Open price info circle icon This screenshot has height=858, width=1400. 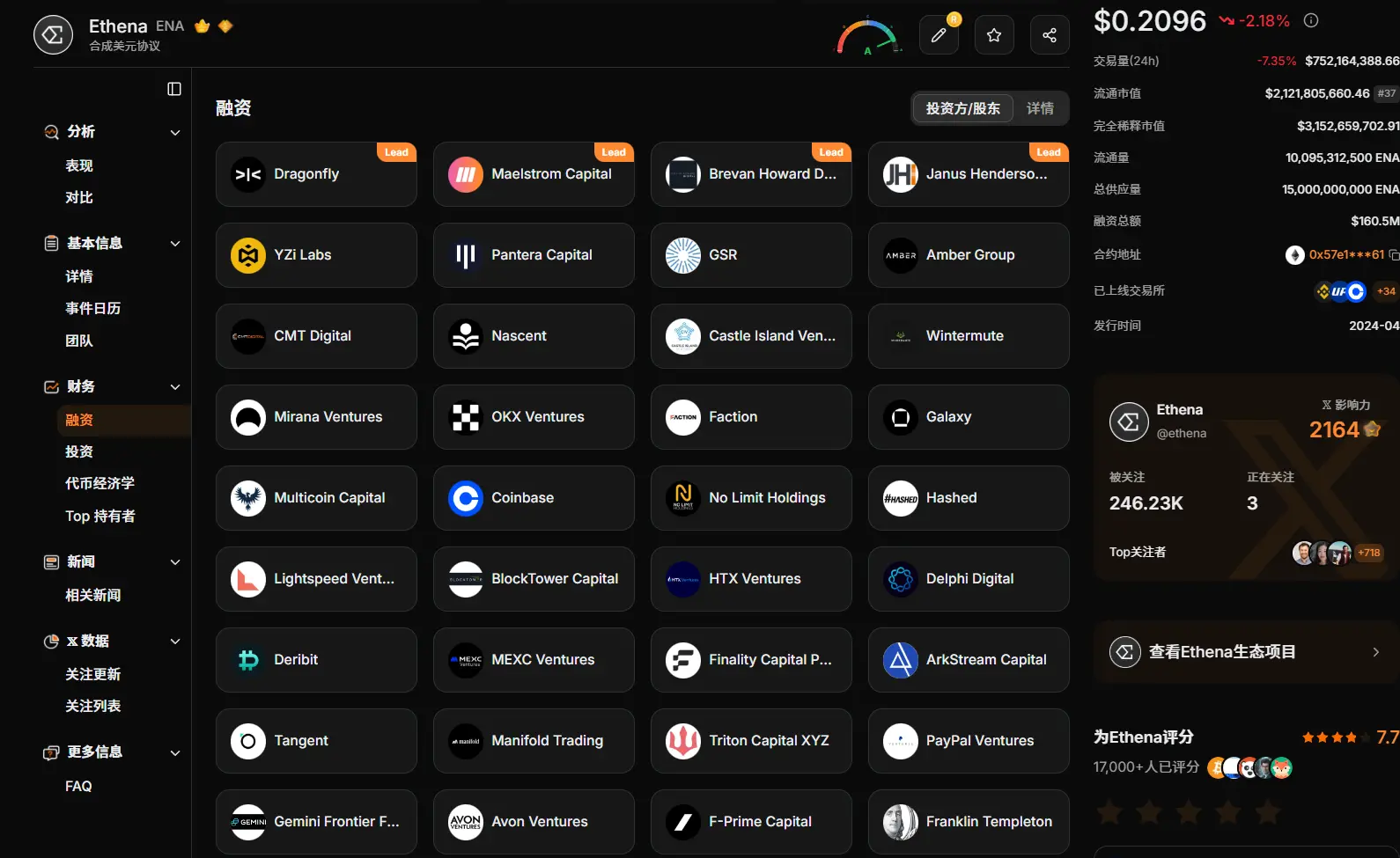point(1311,20)
